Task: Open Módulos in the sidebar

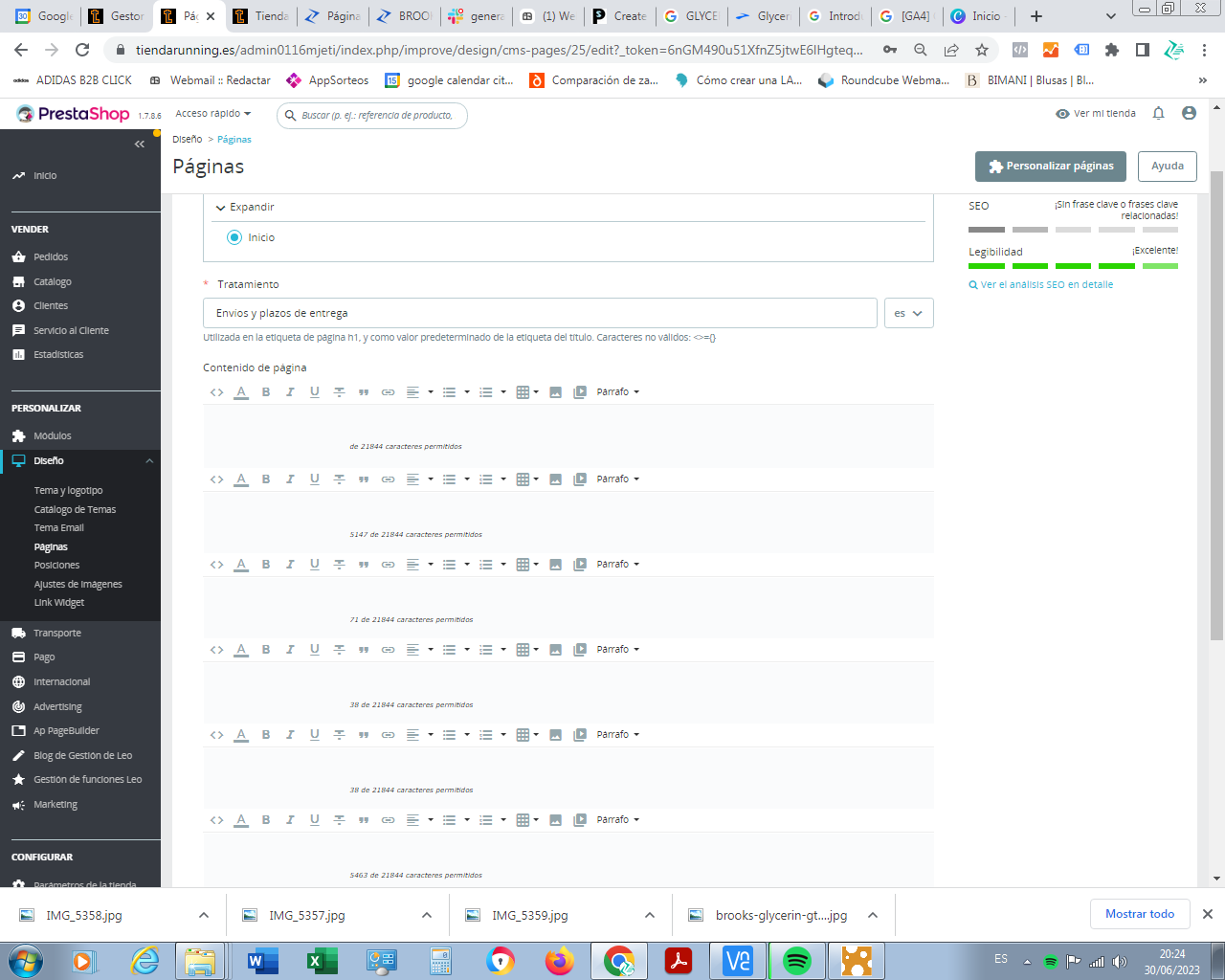Action: (x=53, y=436)
